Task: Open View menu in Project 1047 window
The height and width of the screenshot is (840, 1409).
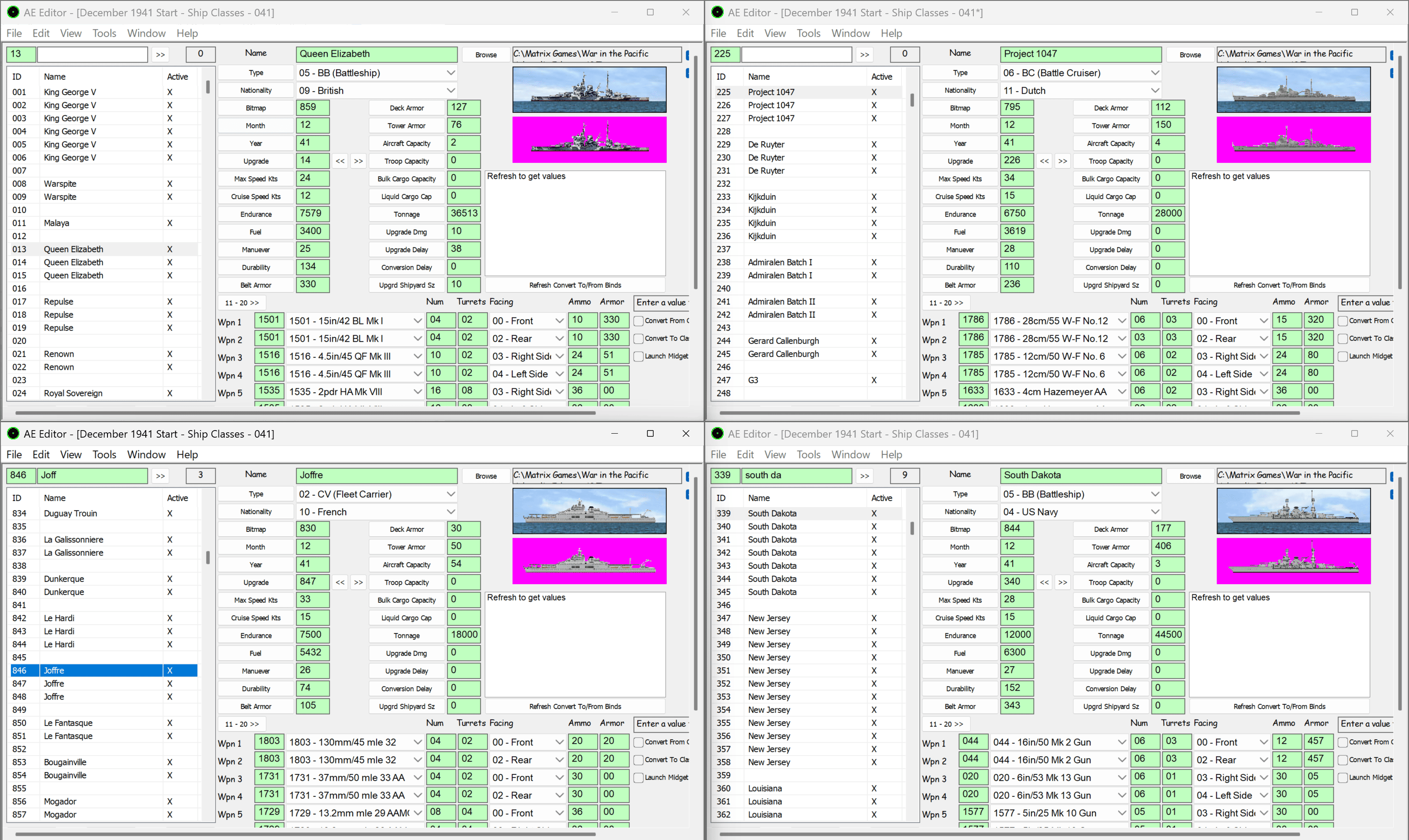Action: point(775,33)
